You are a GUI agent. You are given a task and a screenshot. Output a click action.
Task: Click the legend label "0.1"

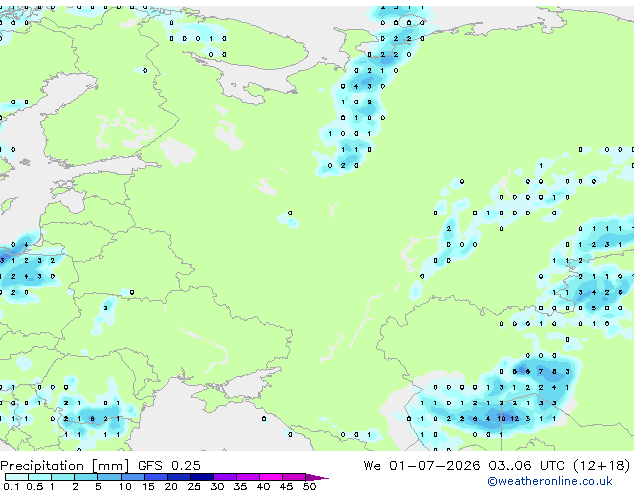(11, 486)
